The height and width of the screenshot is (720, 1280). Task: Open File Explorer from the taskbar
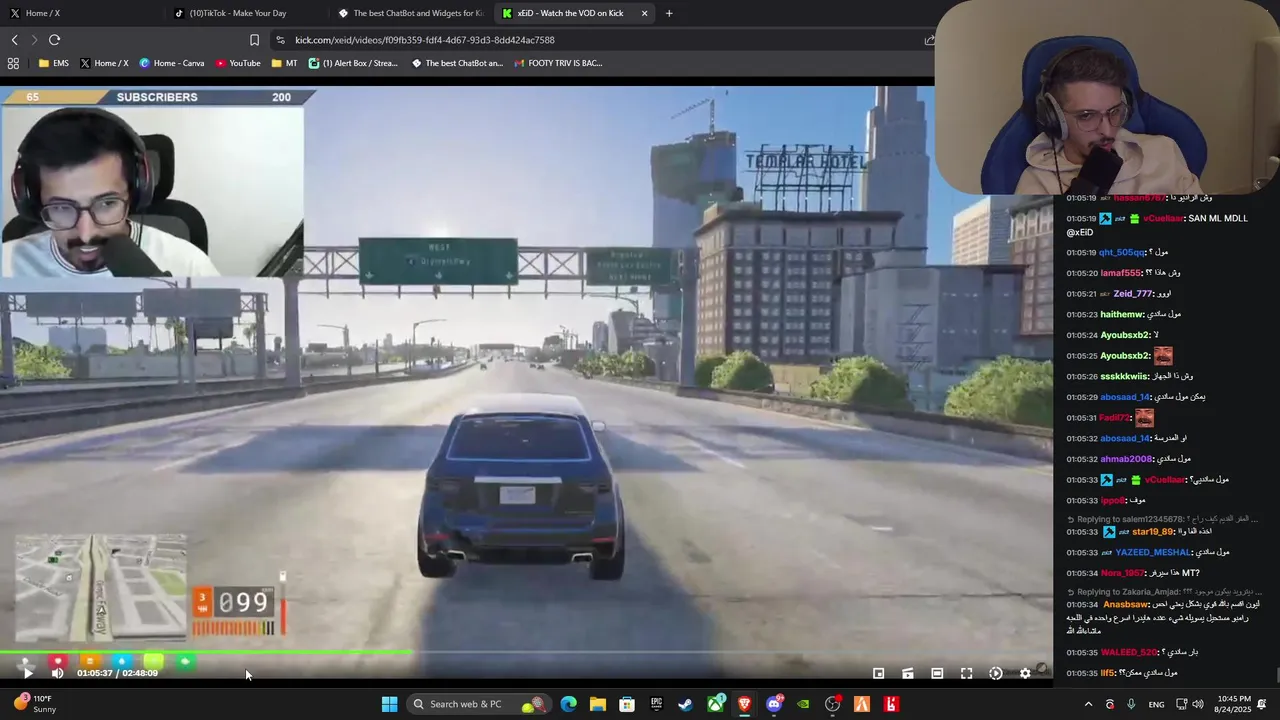(597, 704)
